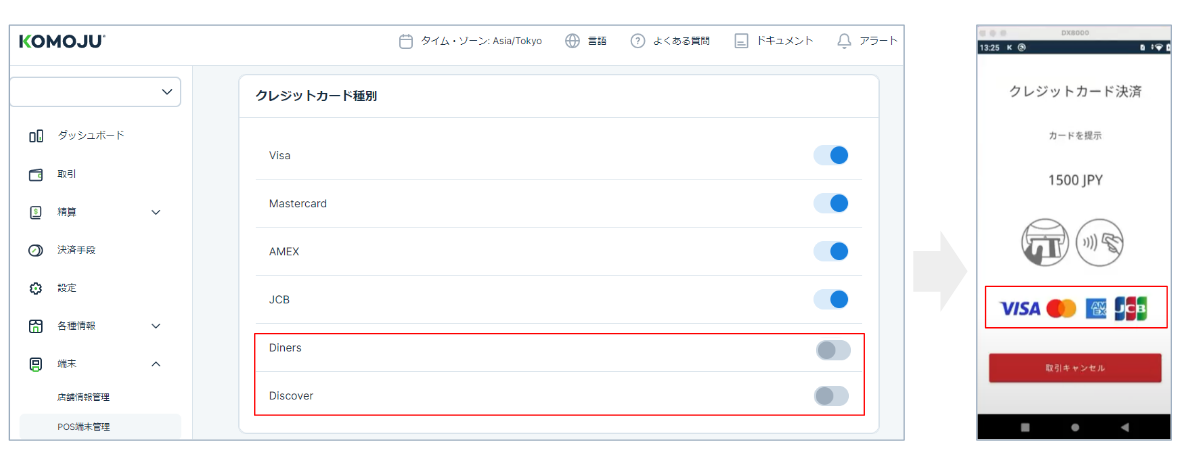Click the gear icon beside 設定
Screen dimensions: 1191x454
click(x=36, y=288)
